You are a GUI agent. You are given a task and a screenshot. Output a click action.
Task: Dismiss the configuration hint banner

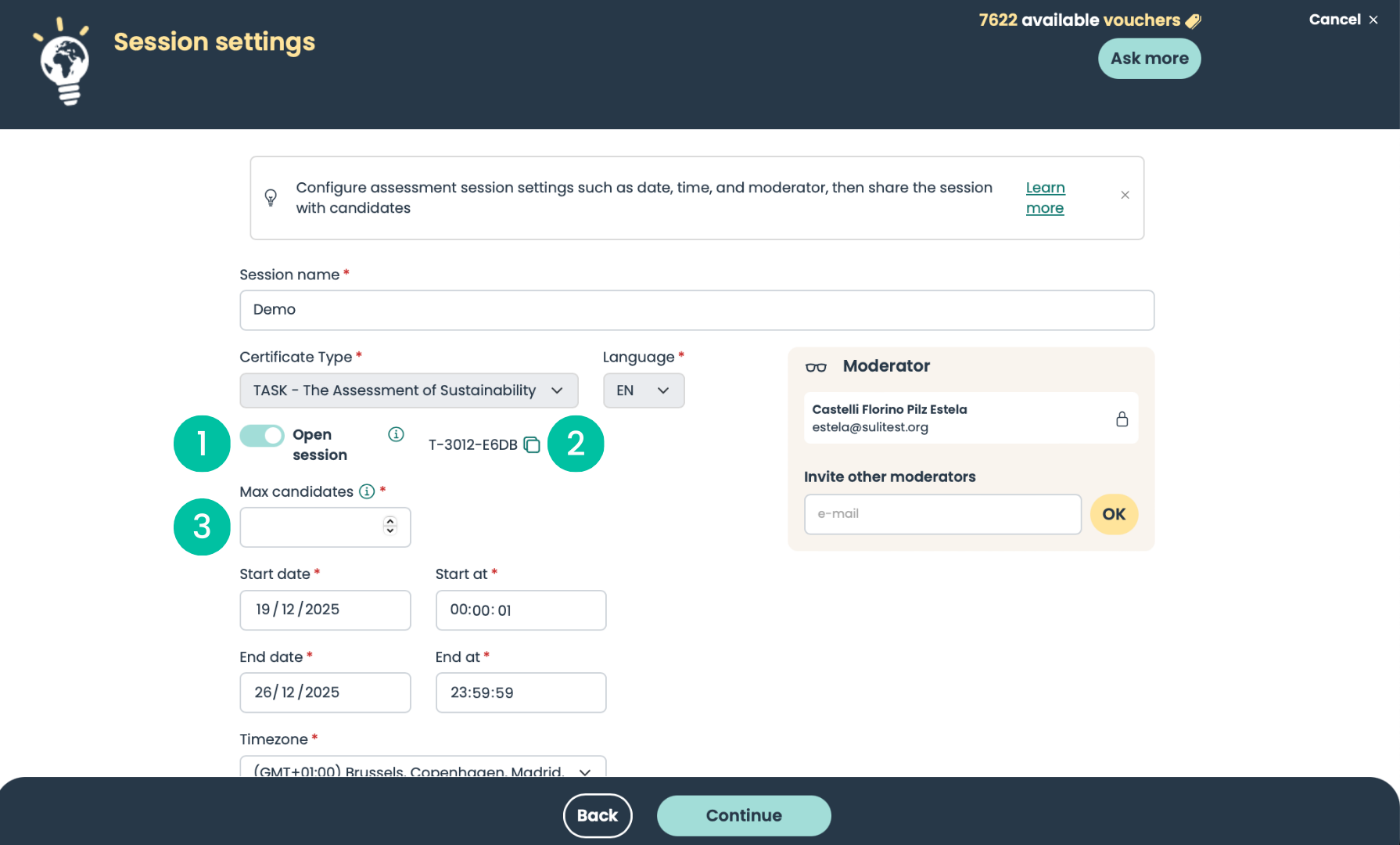tap(1125, 196)
